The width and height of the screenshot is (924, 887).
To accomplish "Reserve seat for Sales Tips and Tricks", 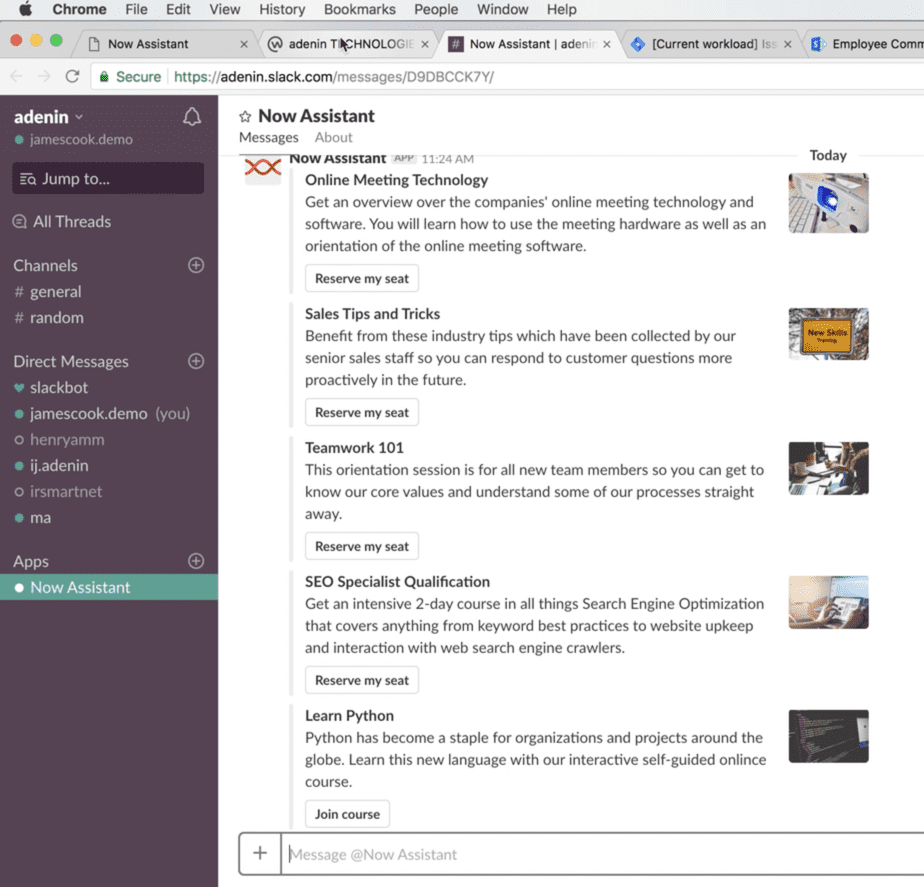I will (362, 412).
